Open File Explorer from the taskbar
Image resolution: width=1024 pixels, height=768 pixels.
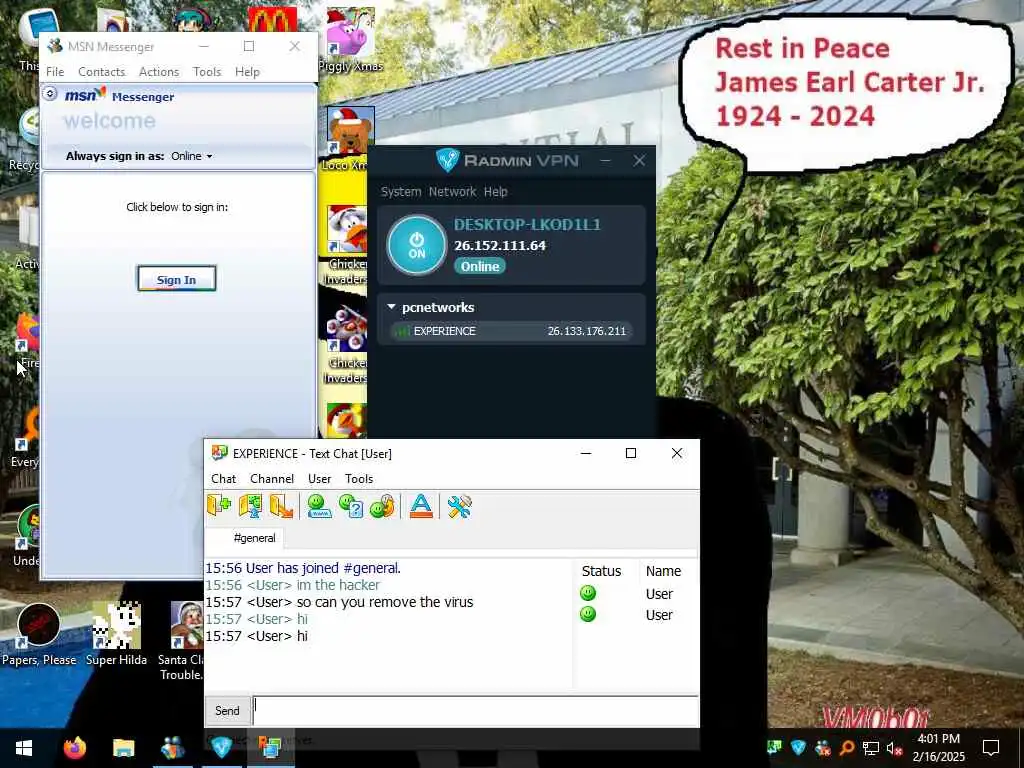123,748
